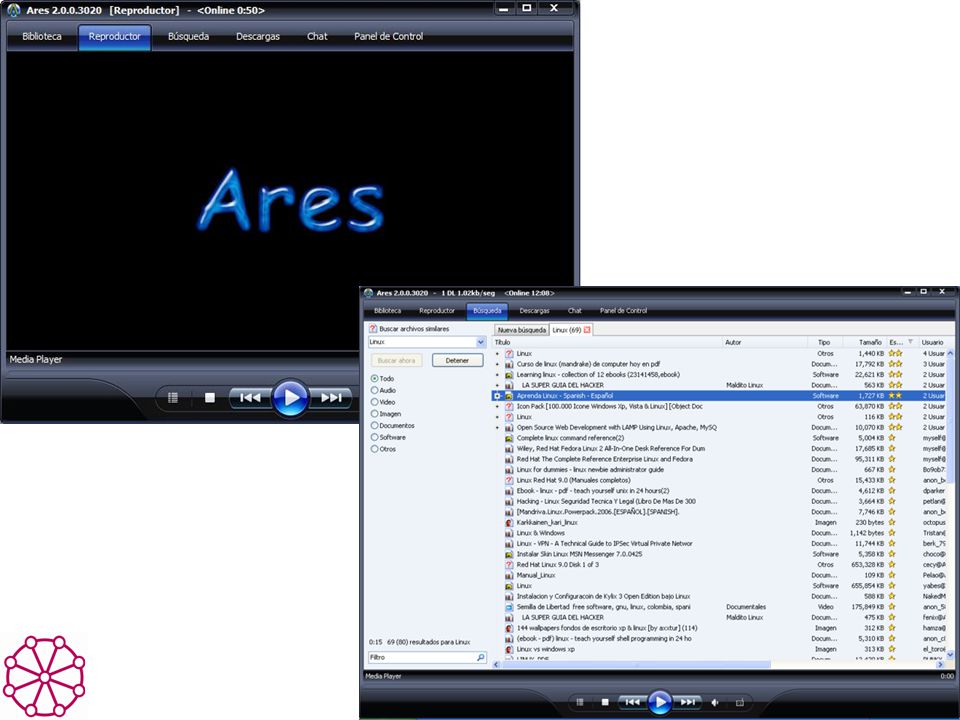Screen dimensions: 960x720
Task: Stop playback in the Reproductor window
Action: pyautogui.click(x=209, y=398)
